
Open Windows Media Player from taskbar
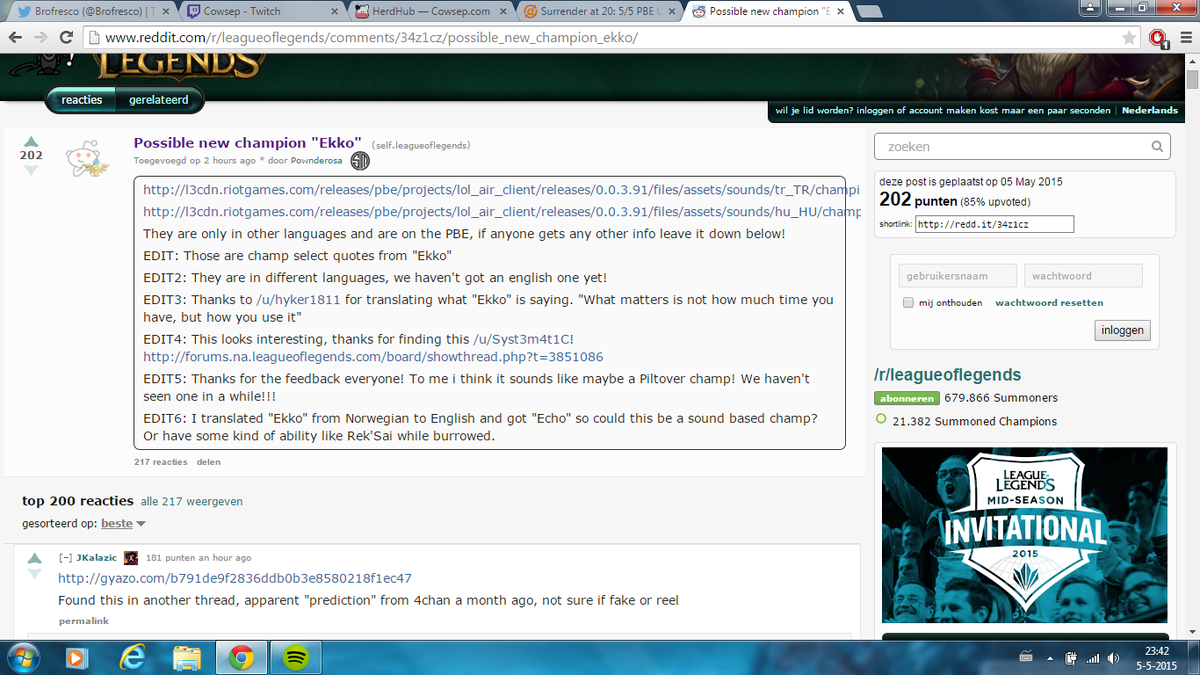tap(76, 657)
